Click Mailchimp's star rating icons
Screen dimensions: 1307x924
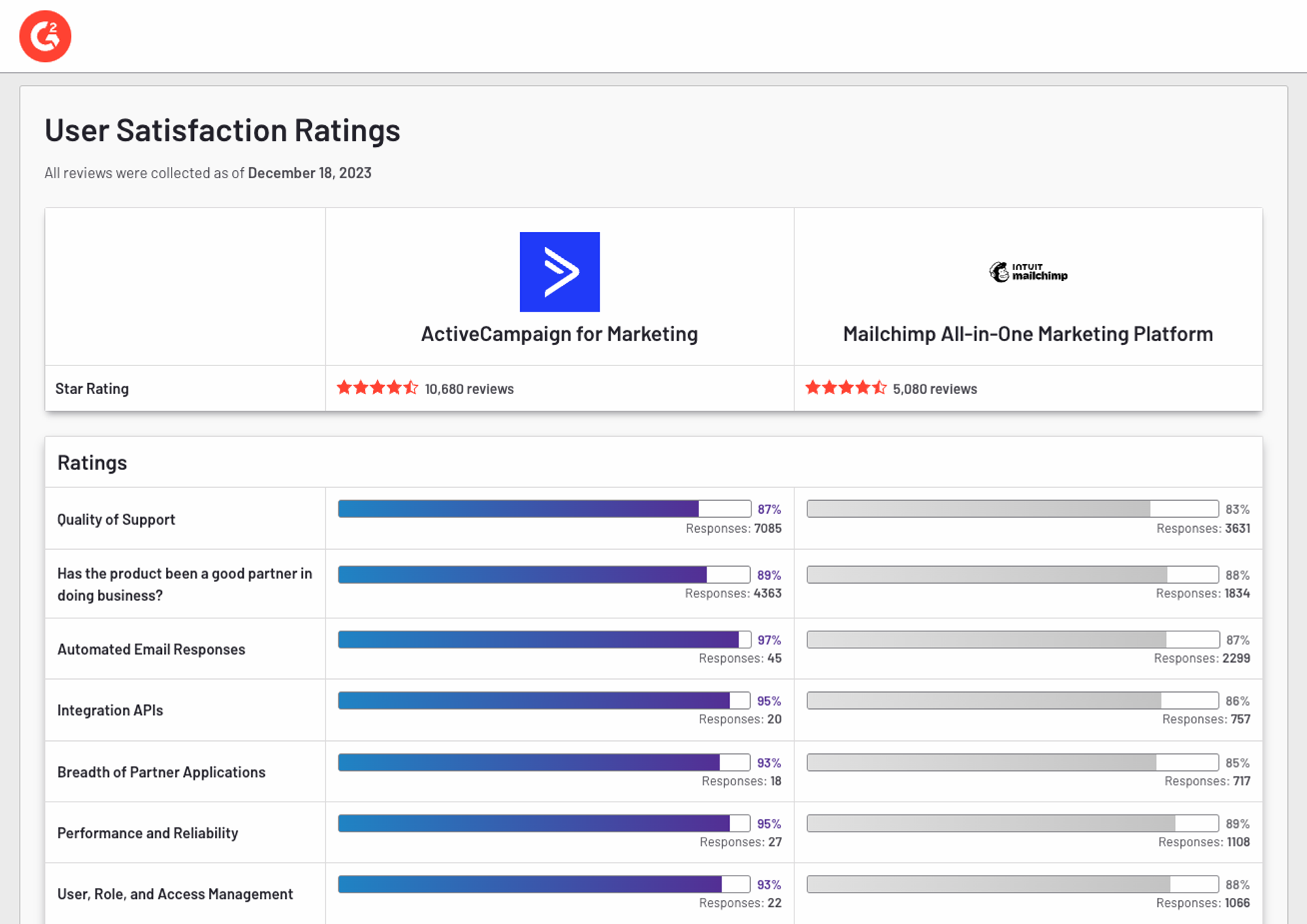845,388
